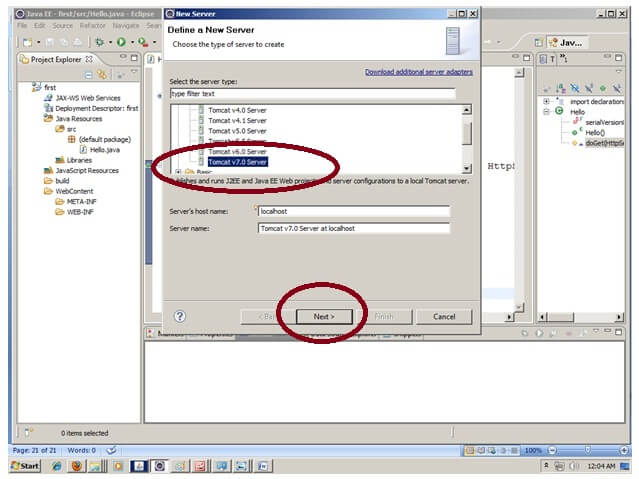This screenshot has width=639, height=479.
Task: Click the Java coffee cup taskbar button
Action: [139, 466]
